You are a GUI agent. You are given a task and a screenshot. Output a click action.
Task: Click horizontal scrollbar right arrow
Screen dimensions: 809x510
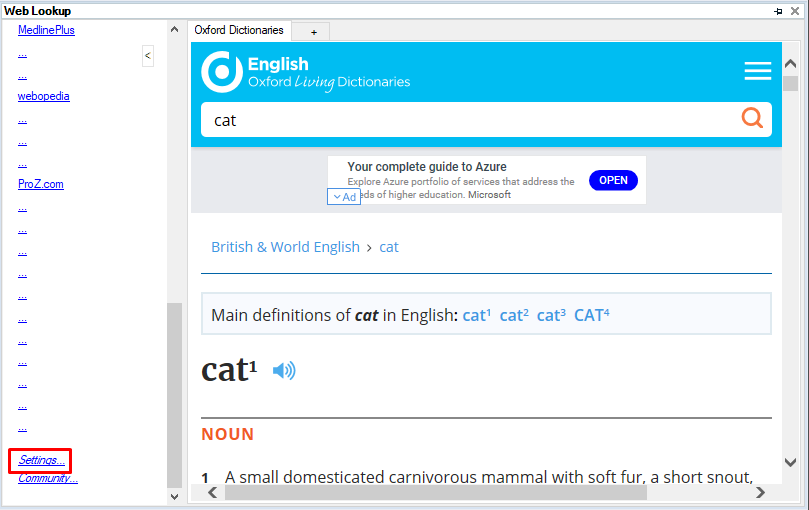[760, 493]
